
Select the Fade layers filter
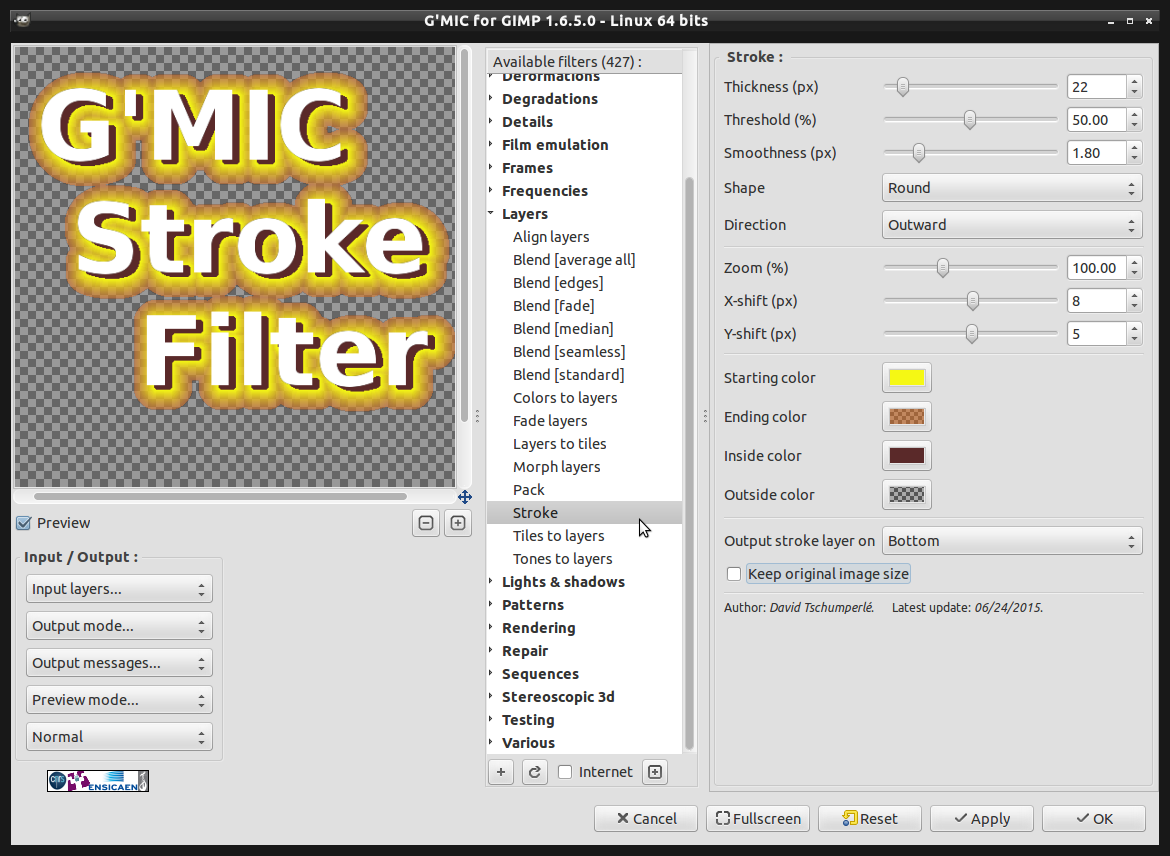coord(550,421)
